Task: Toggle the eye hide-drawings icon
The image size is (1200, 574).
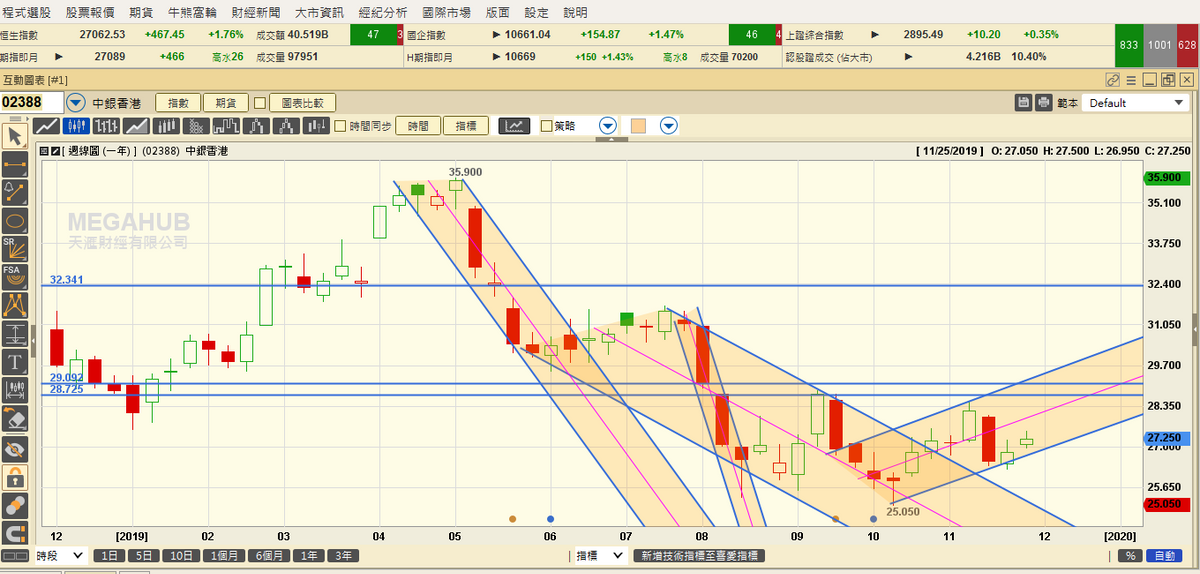Action: (x=15, y=447)
